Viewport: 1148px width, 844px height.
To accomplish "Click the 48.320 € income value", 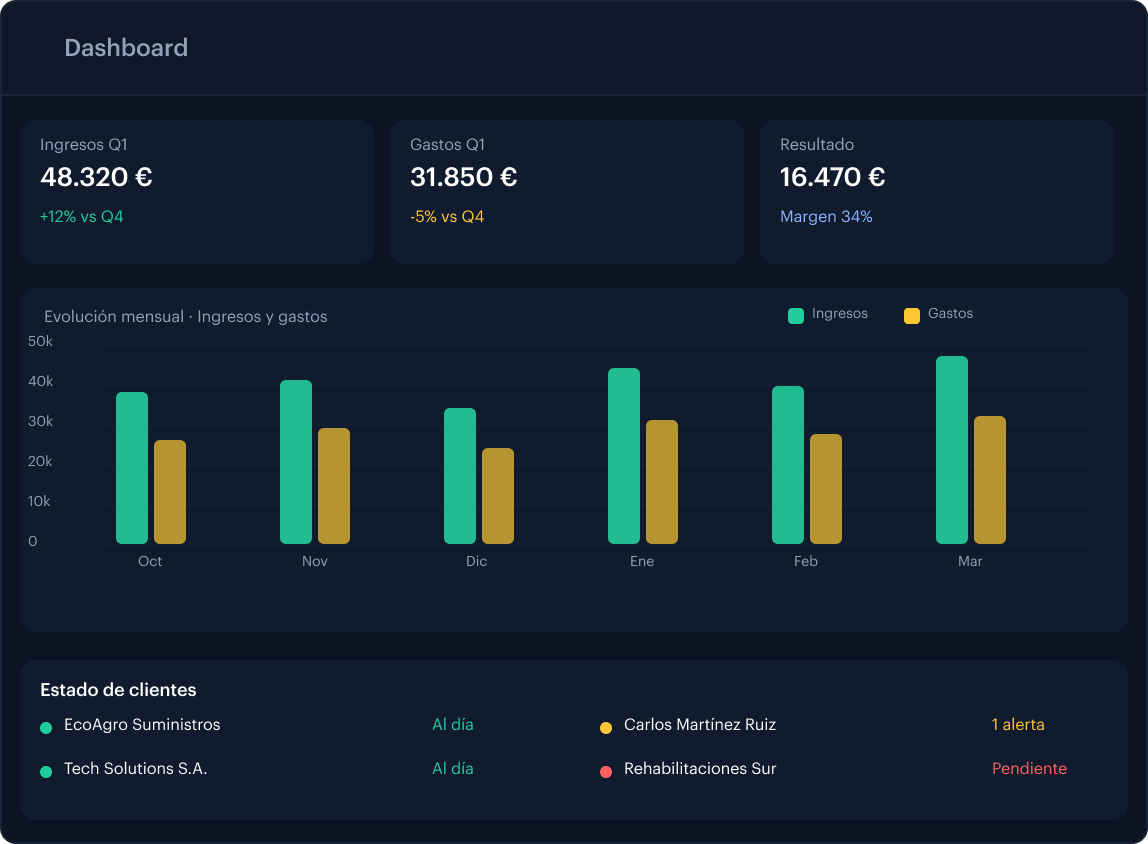I will pyautogui.click(x=96, y=177).
